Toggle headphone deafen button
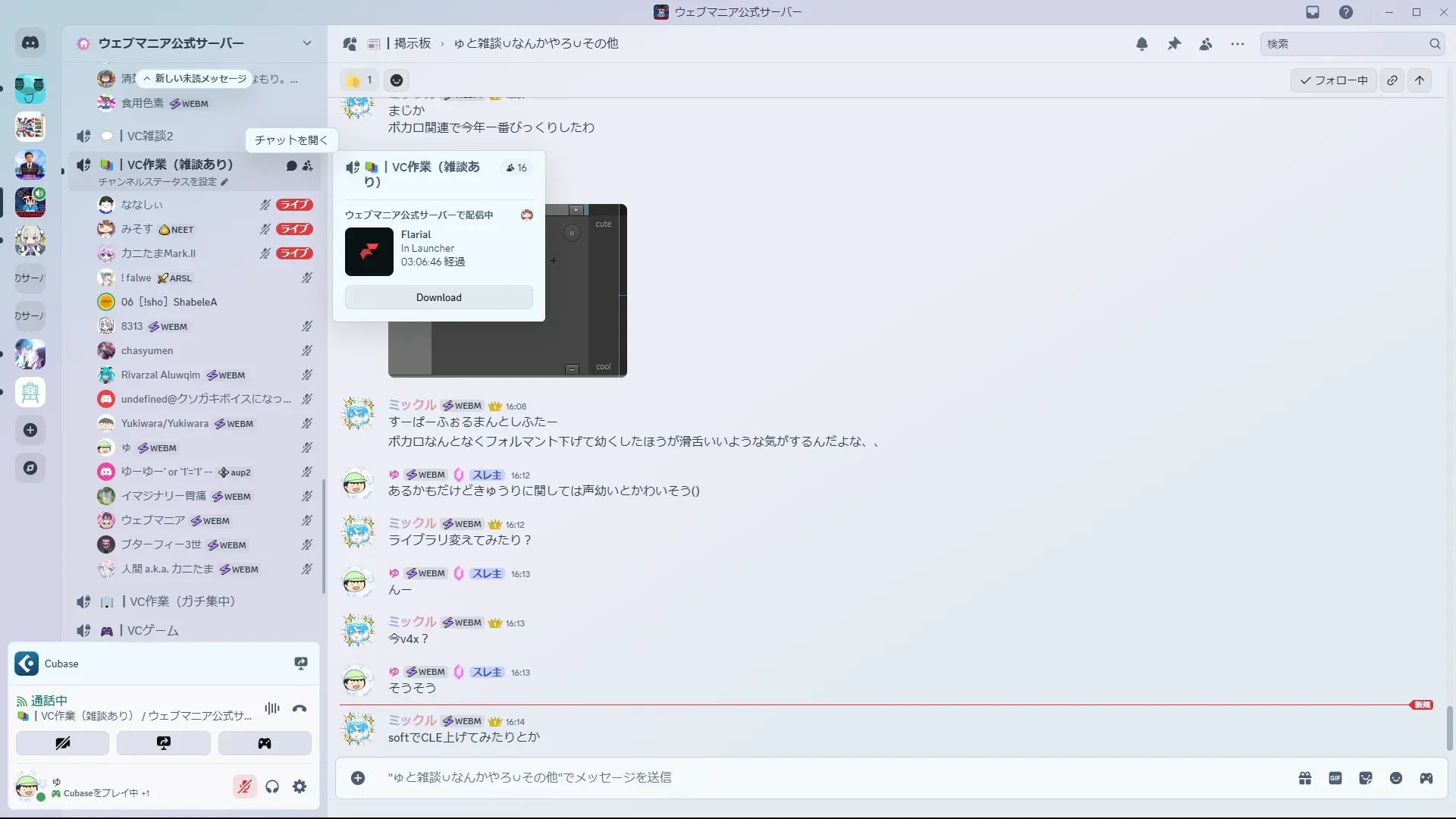 [x=272, y=787]
